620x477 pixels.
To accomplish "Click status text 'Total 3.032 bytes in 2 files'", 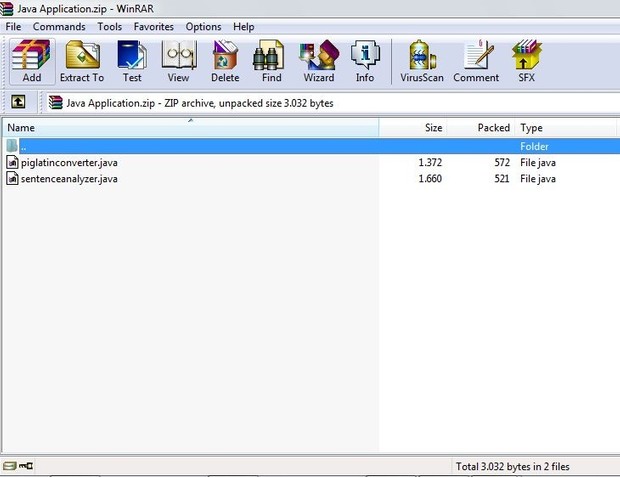I will [512, 467].
